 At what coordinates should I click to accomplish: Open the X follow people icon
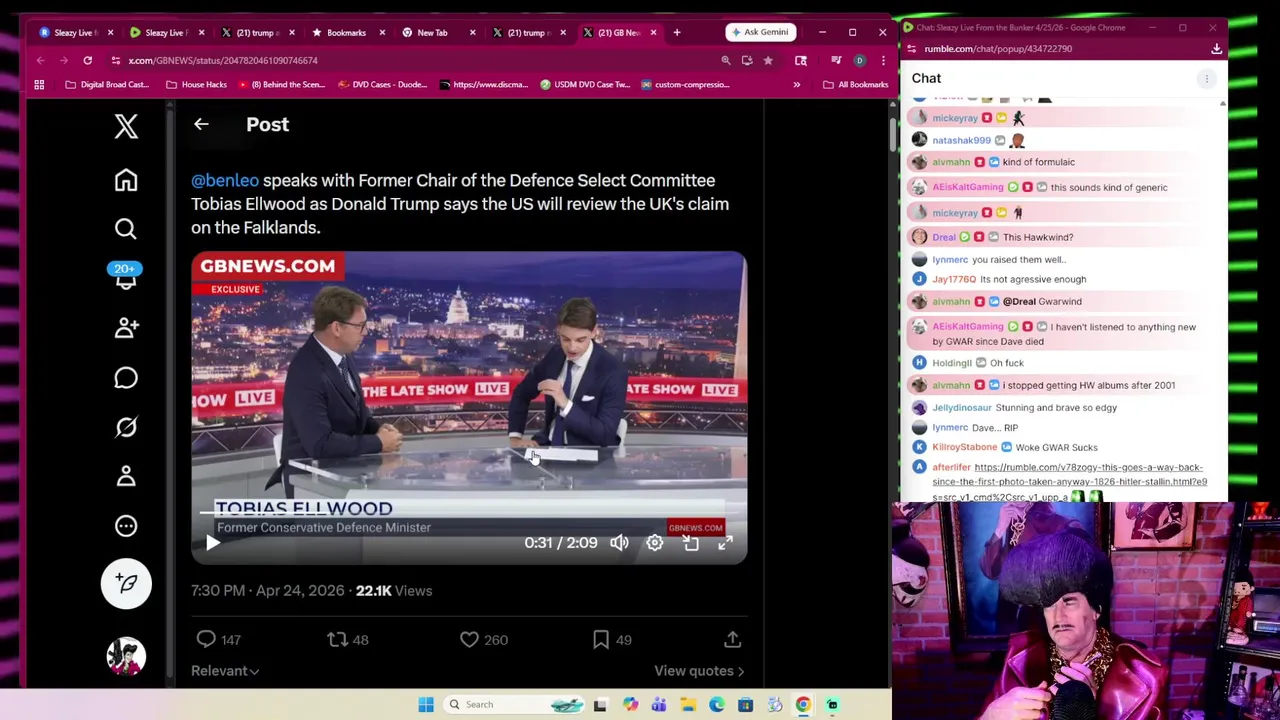point(126,328)
